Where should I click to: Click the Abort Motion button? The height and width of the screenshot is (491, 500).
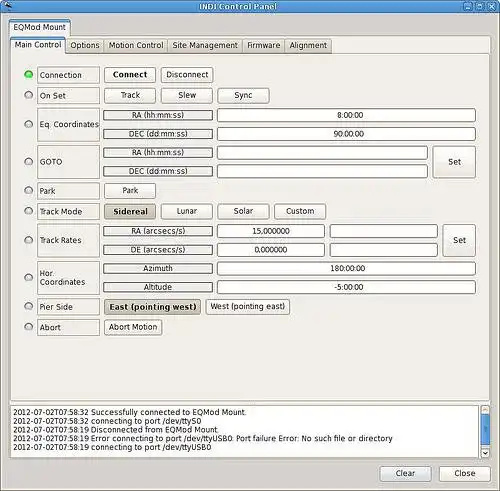(133, 327)
